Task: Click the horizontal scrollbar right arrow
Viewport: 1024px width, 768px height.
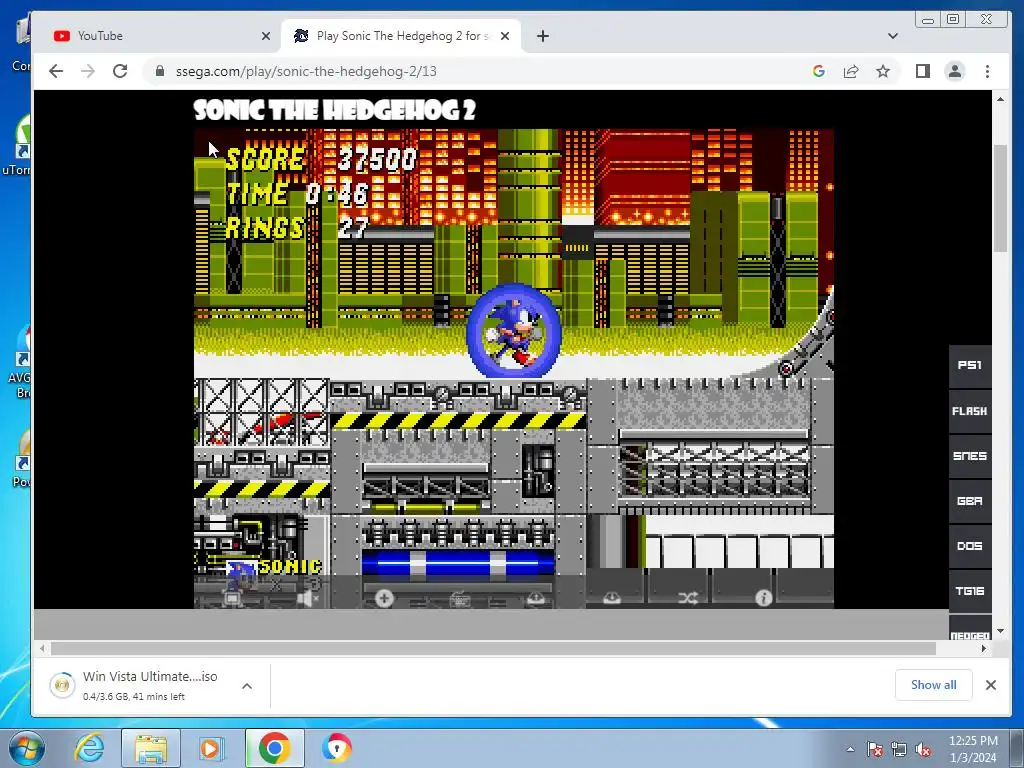Action: tap(984, 648)
